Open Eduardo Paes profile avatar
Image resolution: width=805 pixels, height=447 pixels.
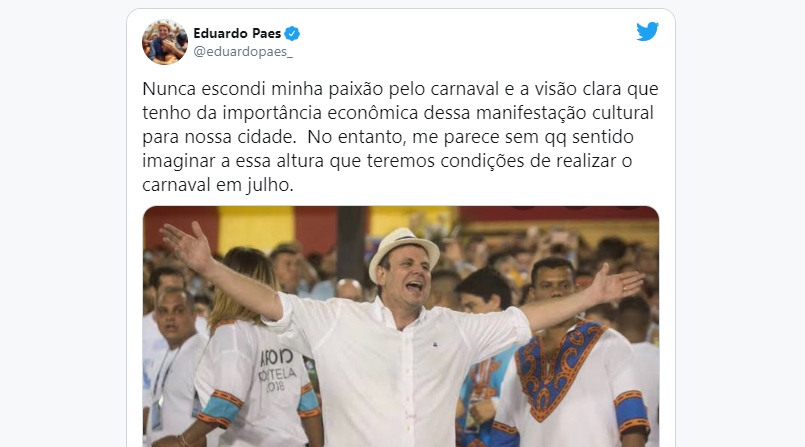tap(165, 42)
